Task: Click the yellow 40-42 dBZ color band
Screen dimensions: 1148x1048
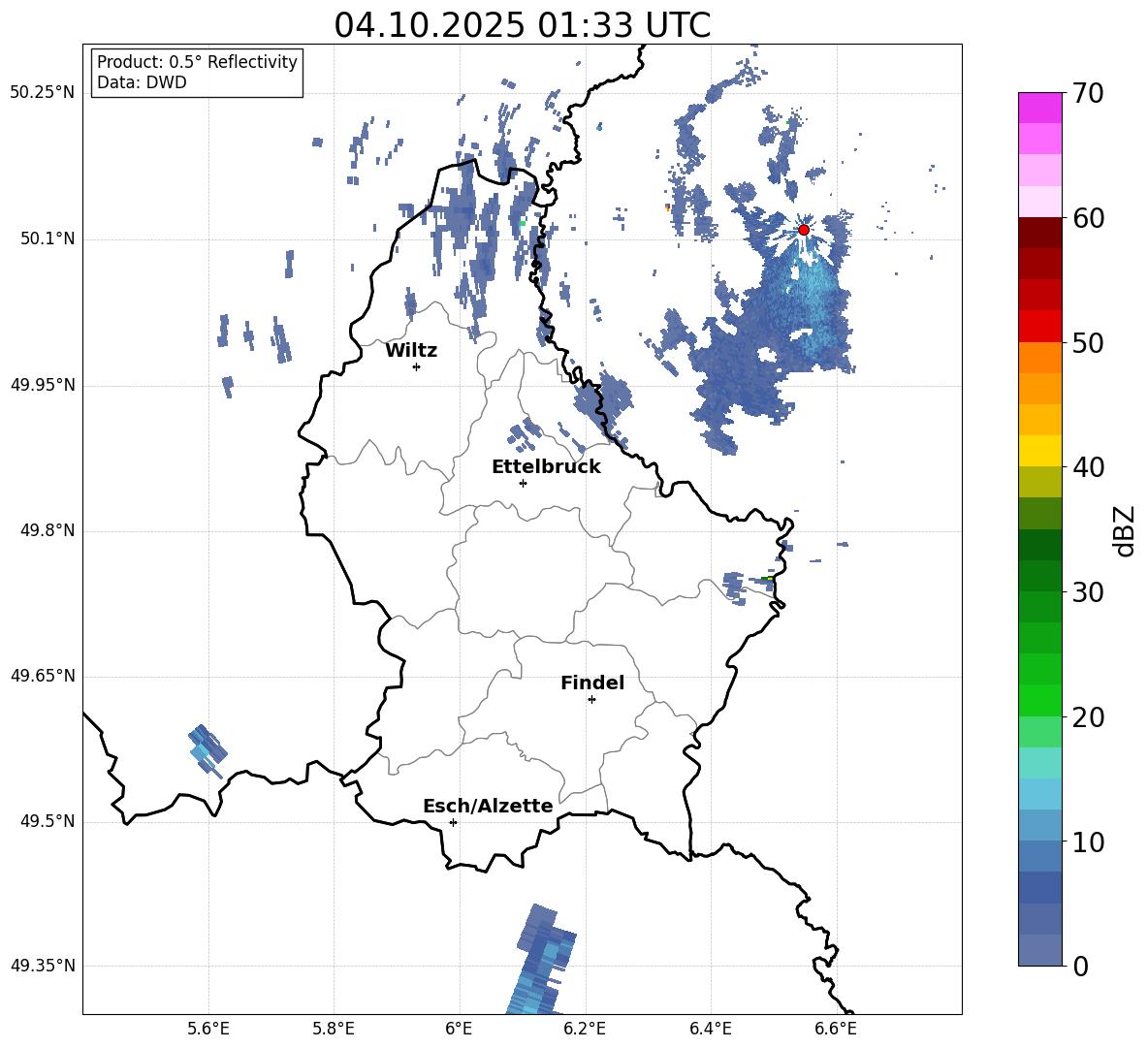Action: pyautogui.click(x=1040, y=451)
